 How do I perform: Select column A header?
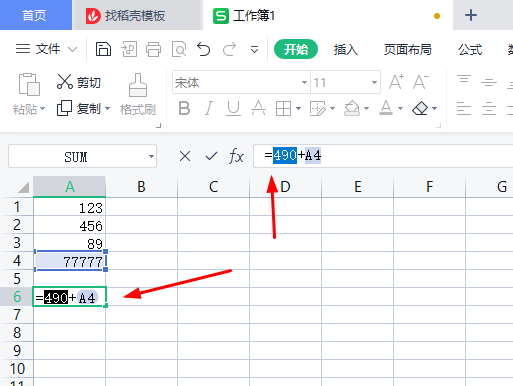click(69, 187)
